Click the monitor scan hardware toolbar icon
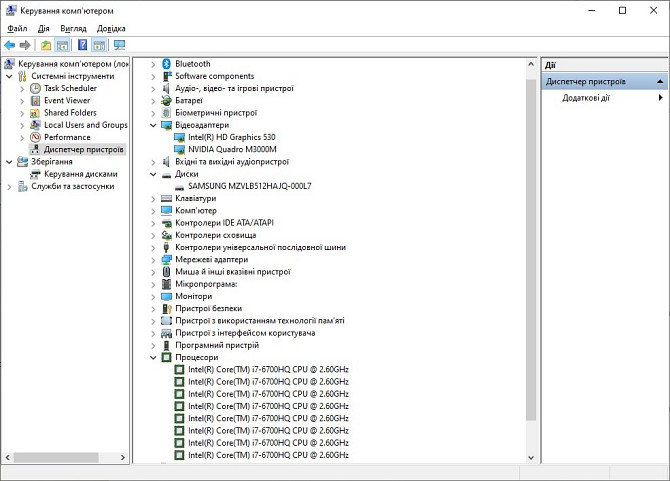This screenshot has height=481, width=670. click(x=119, y=45)
